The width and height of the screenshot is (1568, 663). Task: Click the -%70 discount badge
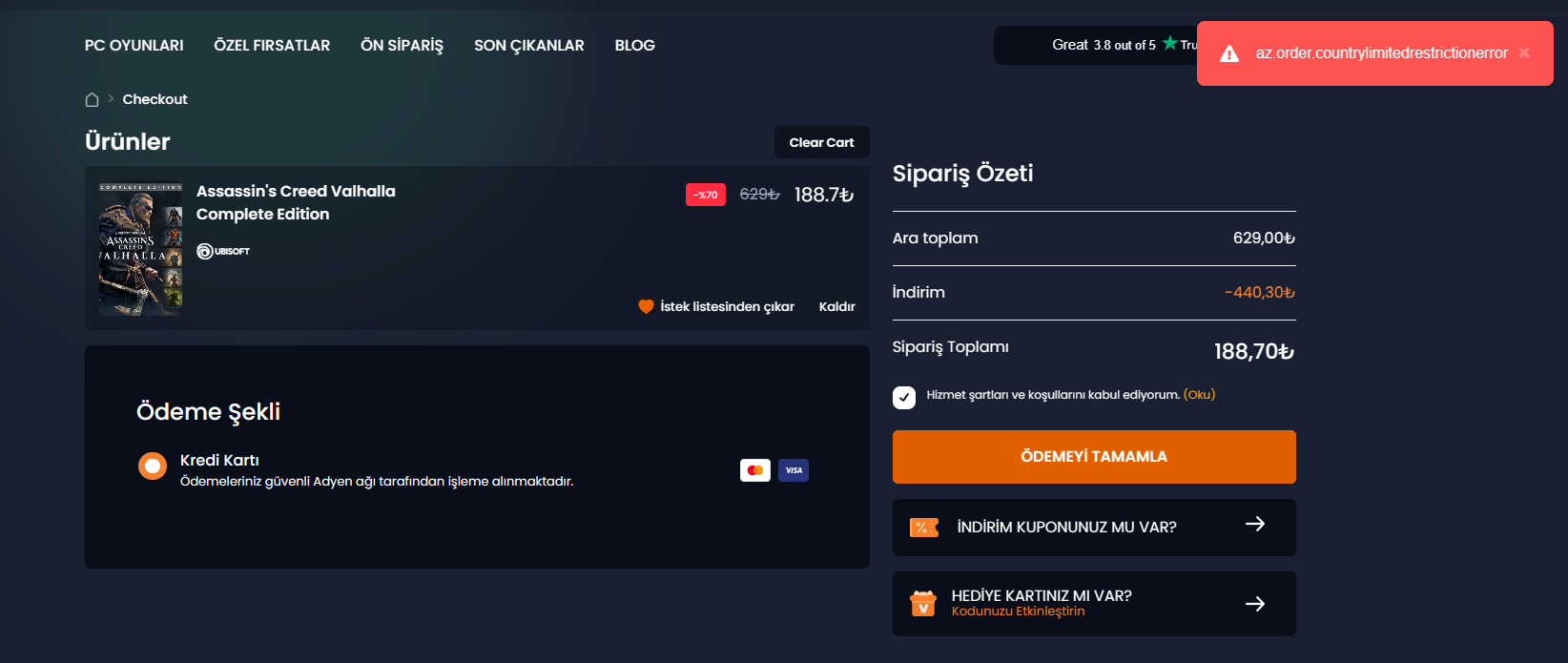pos(706,195)
